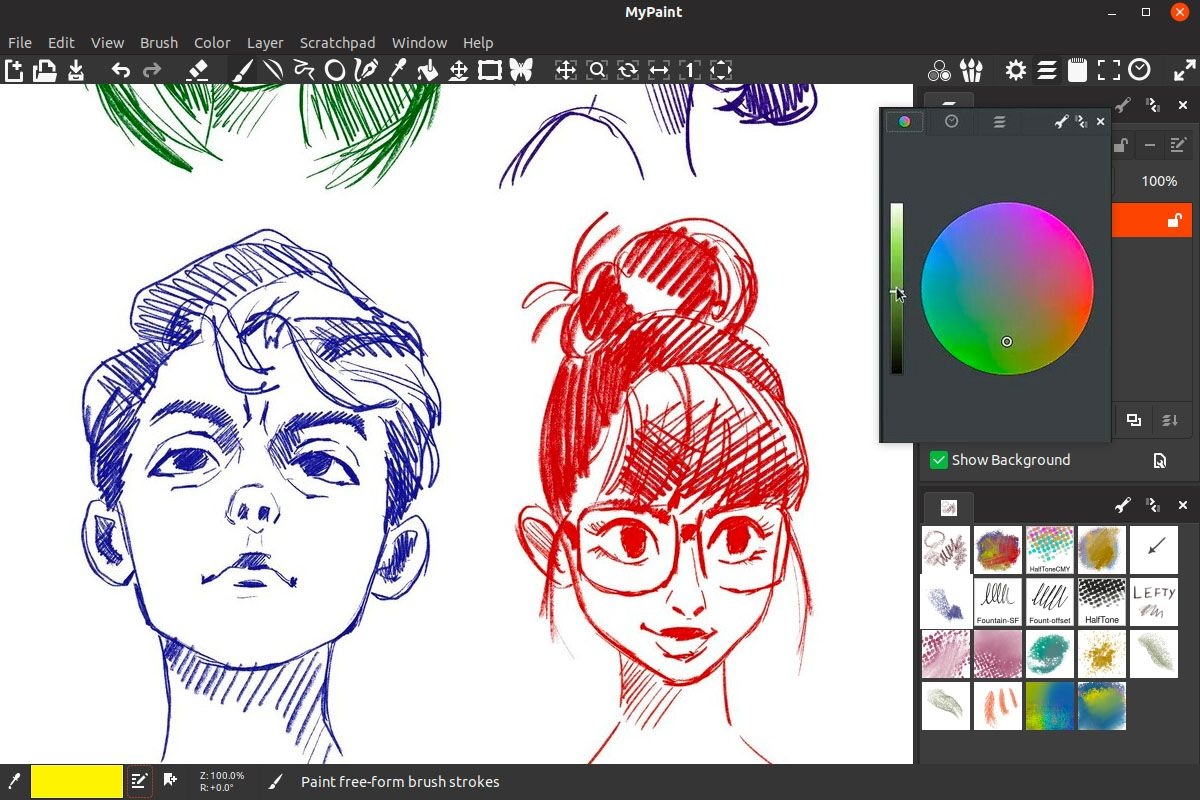Uncheck the Show Background checkbox
This screenshot has width=1200, height=800.
point(938,460)
